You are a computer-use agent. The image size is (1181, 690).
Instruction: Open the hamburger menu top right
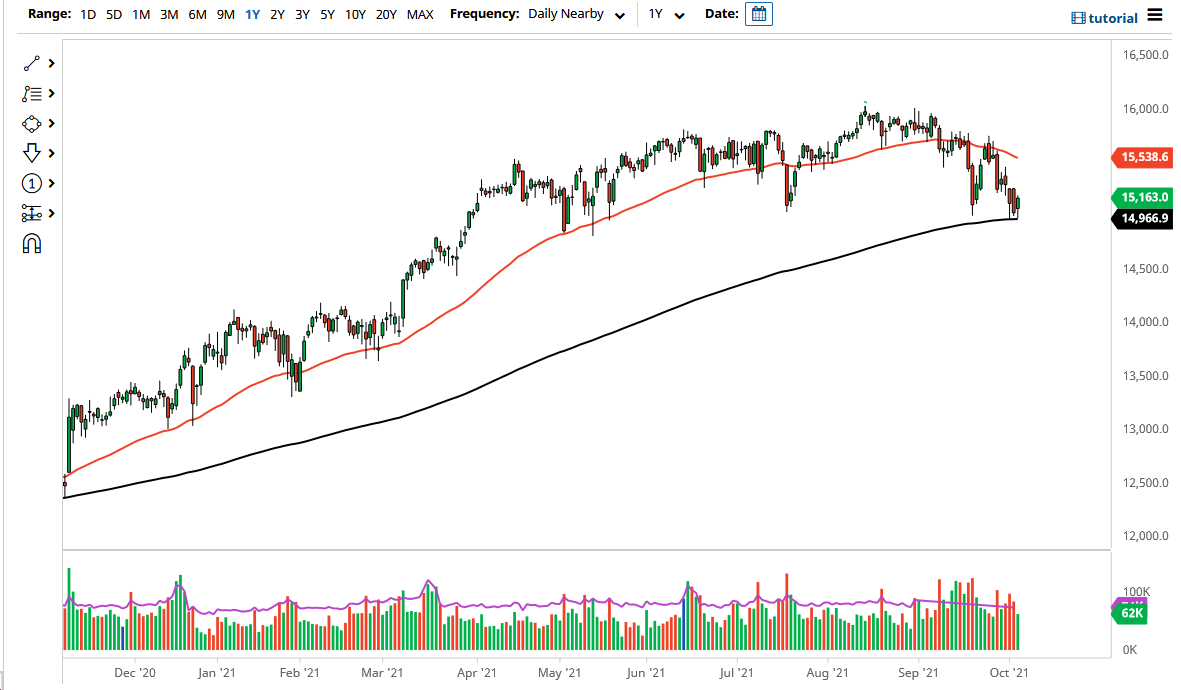1153,17
